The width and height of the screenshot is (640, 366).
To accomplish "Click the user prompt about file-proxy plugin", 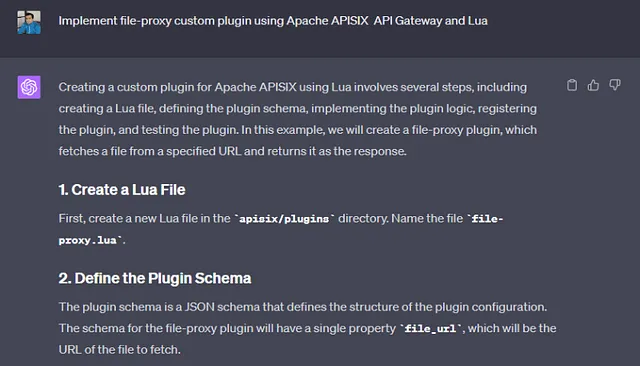I will coord(273,21).
